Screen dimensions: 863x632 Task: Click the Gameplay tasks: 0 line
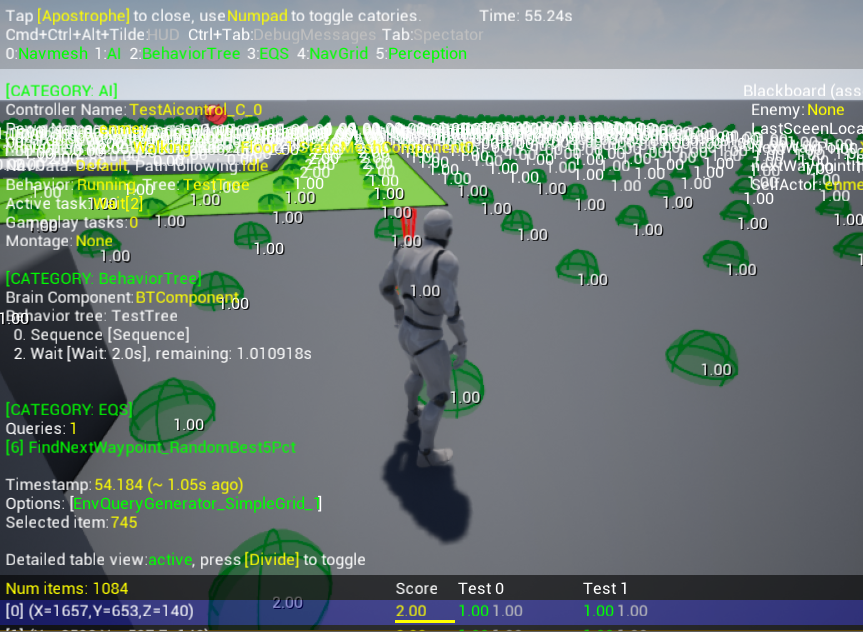pyautogui.click(x=72, y=222)
